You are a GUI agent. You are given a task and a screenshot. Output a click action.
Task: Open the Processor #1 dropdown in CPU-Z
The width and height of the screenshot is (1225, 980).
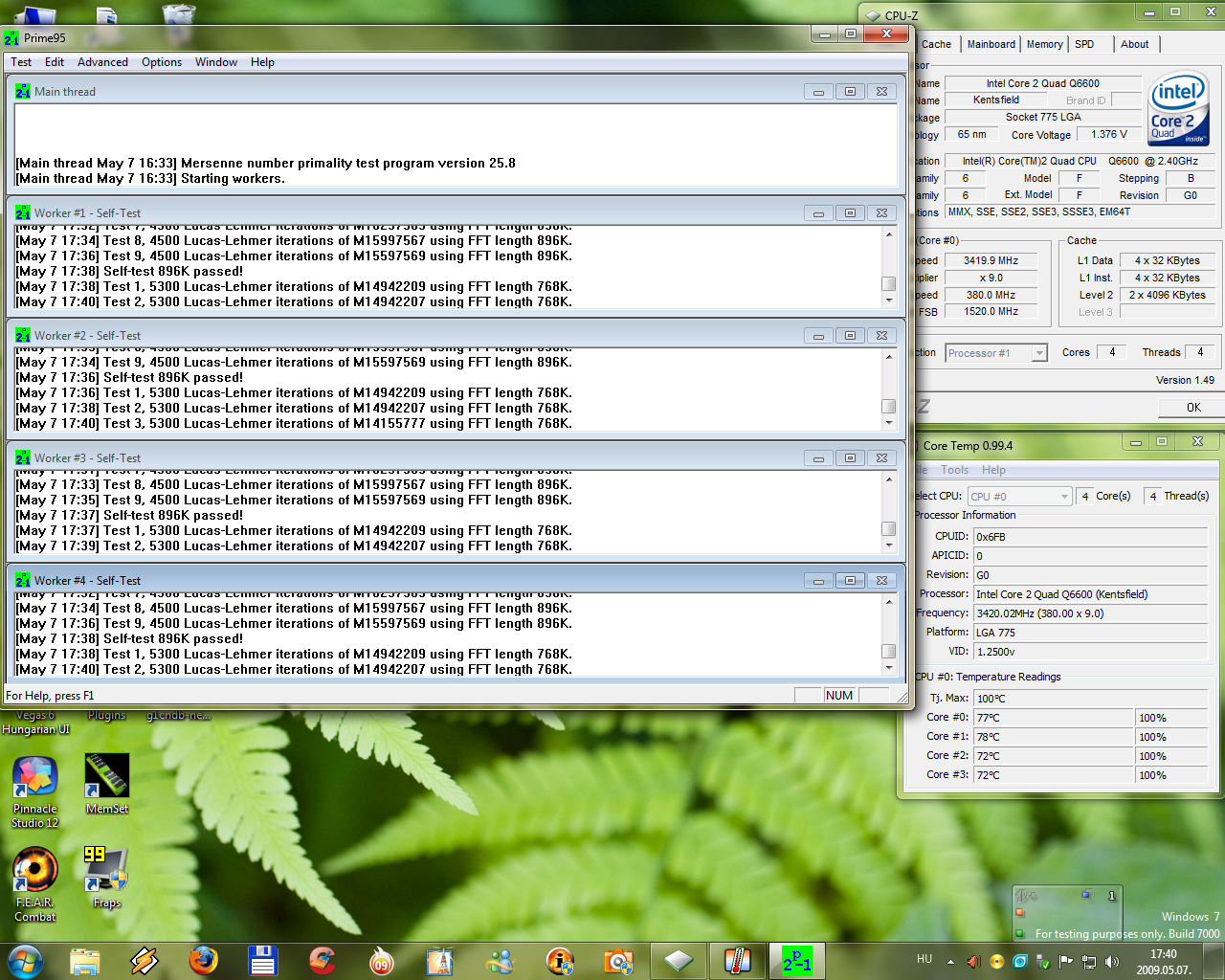click(996, 353)
